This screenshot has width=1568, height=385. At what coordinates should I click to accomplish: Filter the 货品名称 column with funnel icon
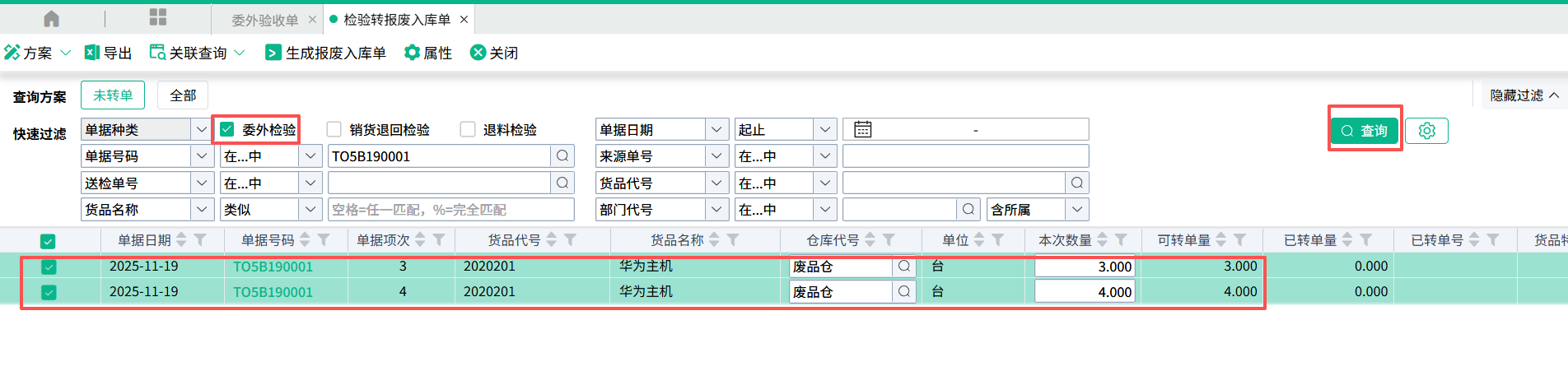pos(733,240)
